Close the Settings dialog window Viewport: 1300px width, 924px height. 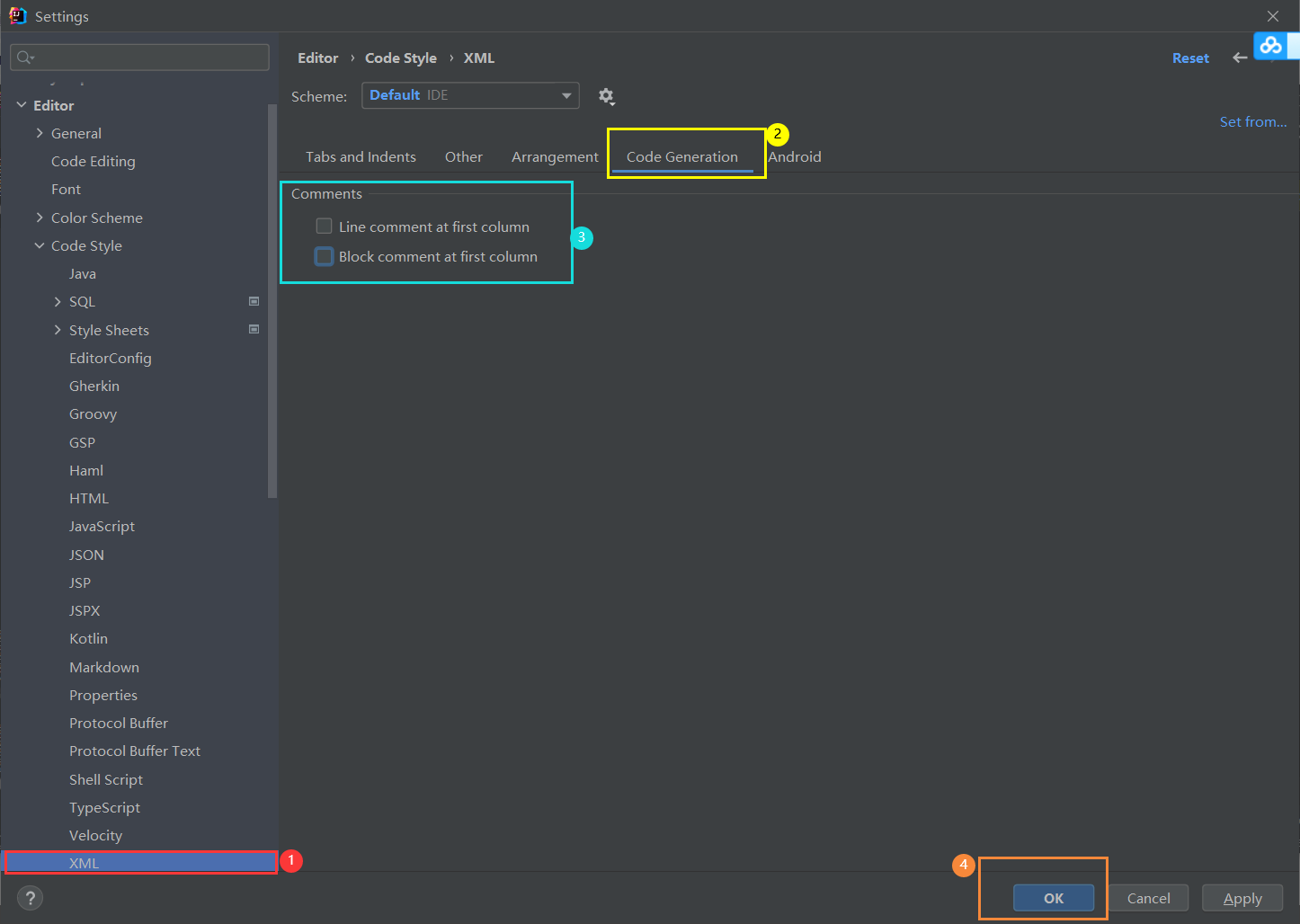point(1273,16)
